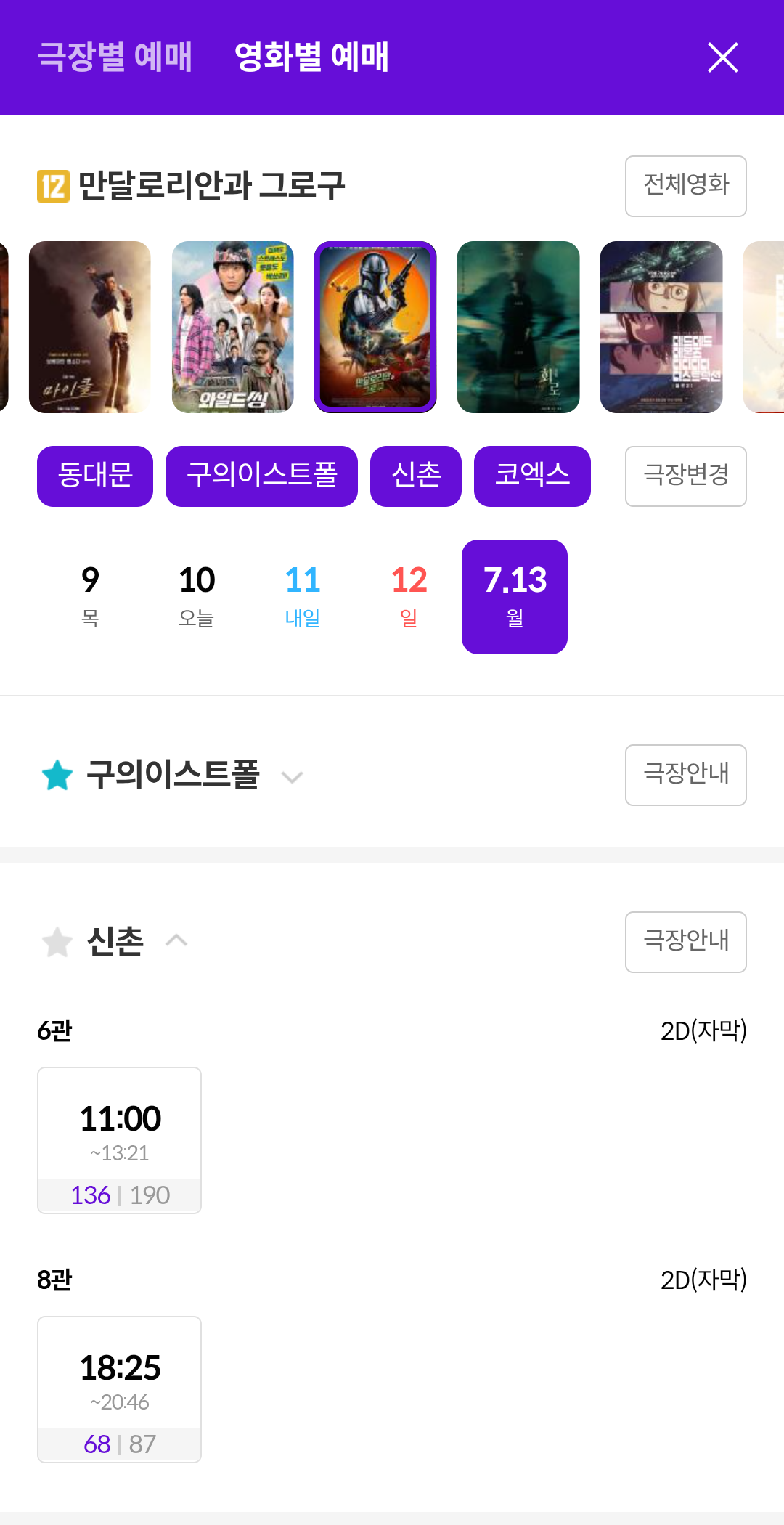This screenshot has width=784, height=1525.
Task: Select the 영화별 예매 tab
Action: coord(311,57)
